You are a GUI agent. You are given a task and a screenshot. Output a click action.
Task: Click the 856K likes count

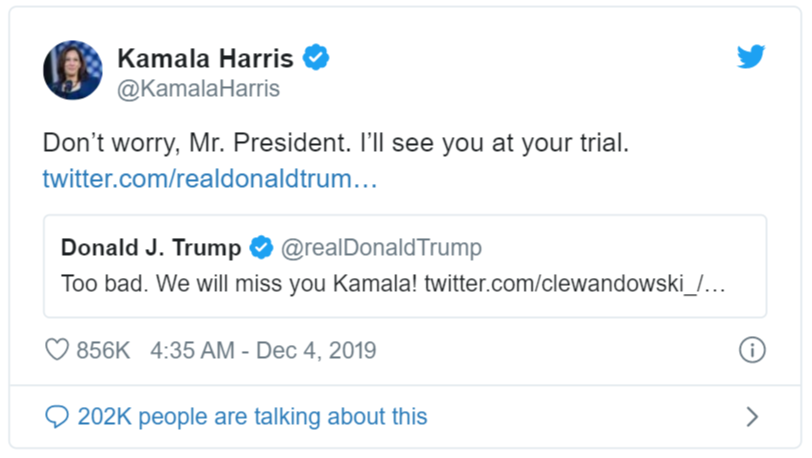[104, 351]
